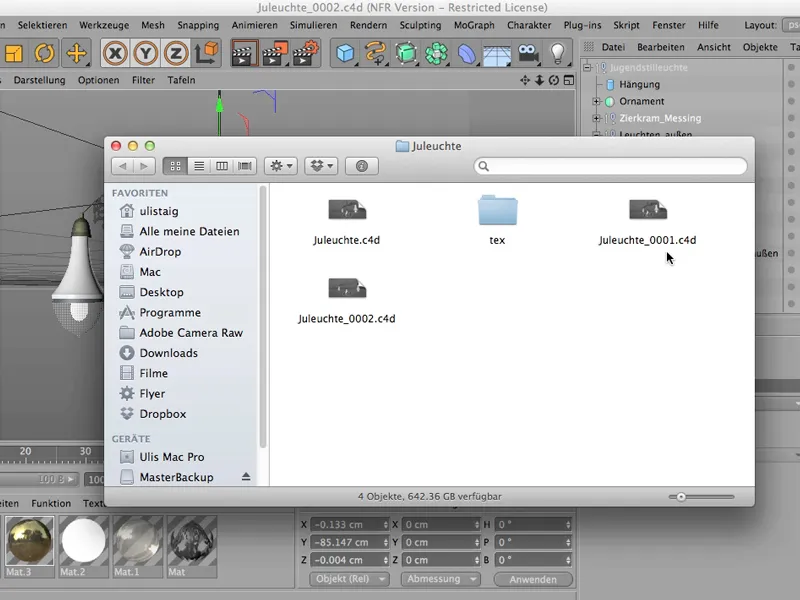This screenshot has height=600, width=800.
Task: Open Dropbox in Finder sidebar
Action: pos(162,414)
